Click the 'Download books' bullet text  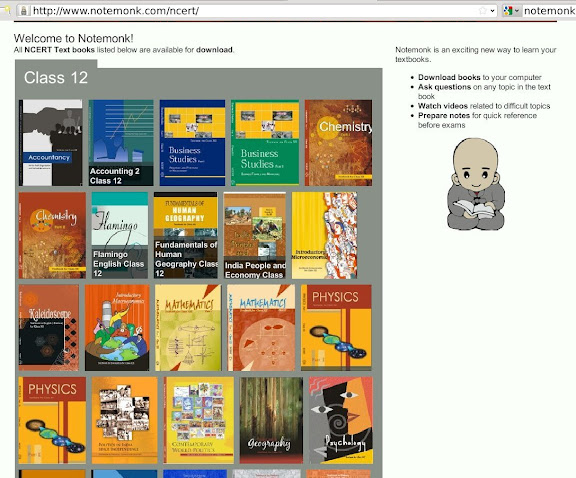tap(449, 77)
